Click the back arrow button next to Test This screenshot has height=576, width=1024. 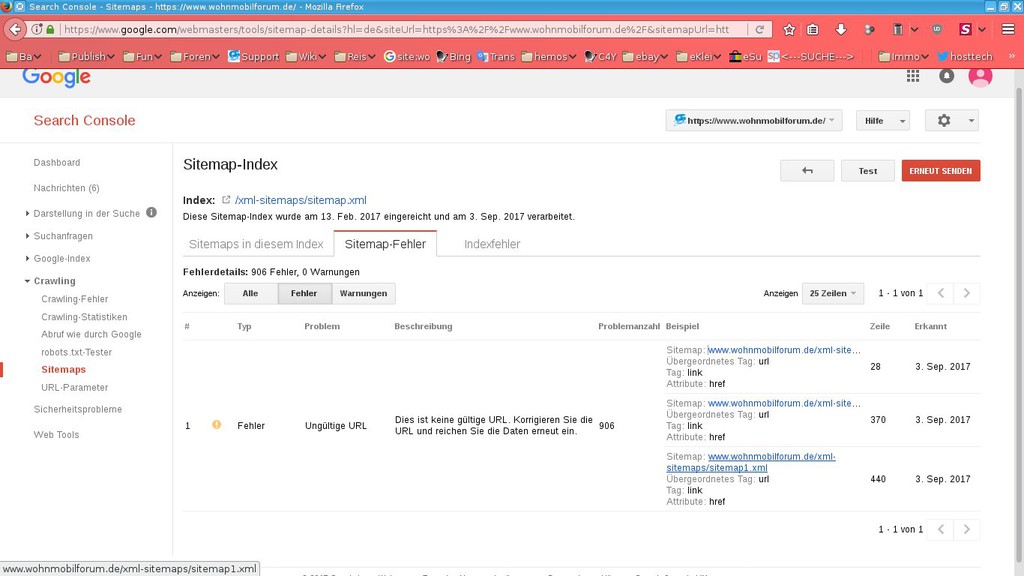click(x=807, y=171)
